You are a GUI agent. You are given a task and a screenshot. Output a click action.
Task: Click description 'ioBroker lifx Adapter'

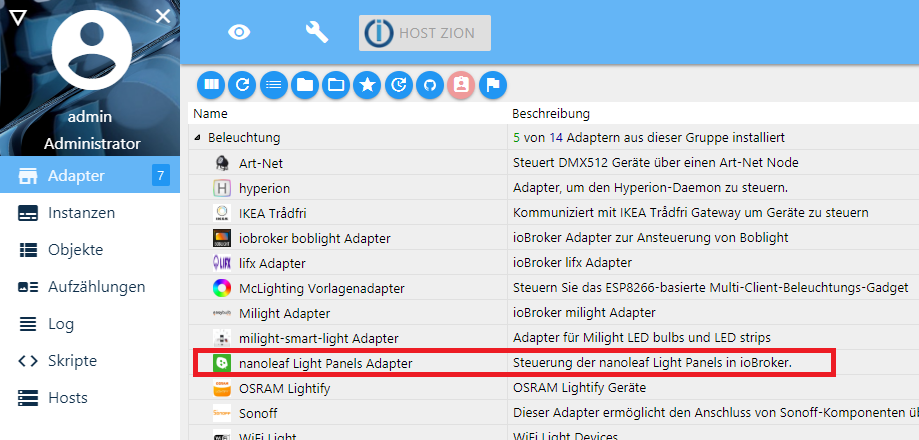(572, 263)
